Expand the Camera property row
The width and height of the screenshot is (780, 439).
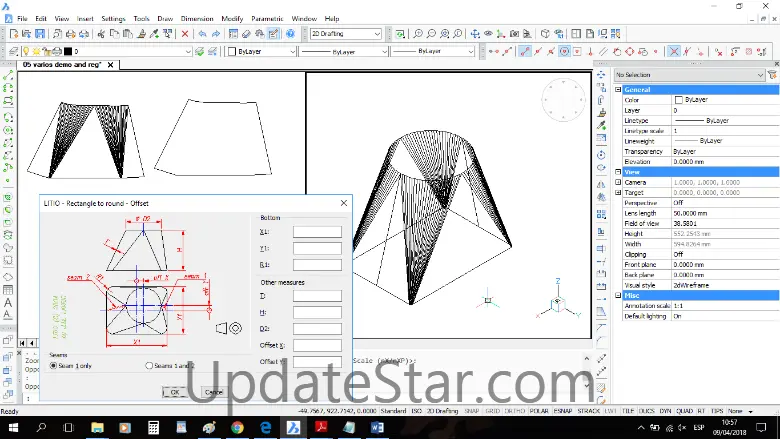click(x=618, y=182)
